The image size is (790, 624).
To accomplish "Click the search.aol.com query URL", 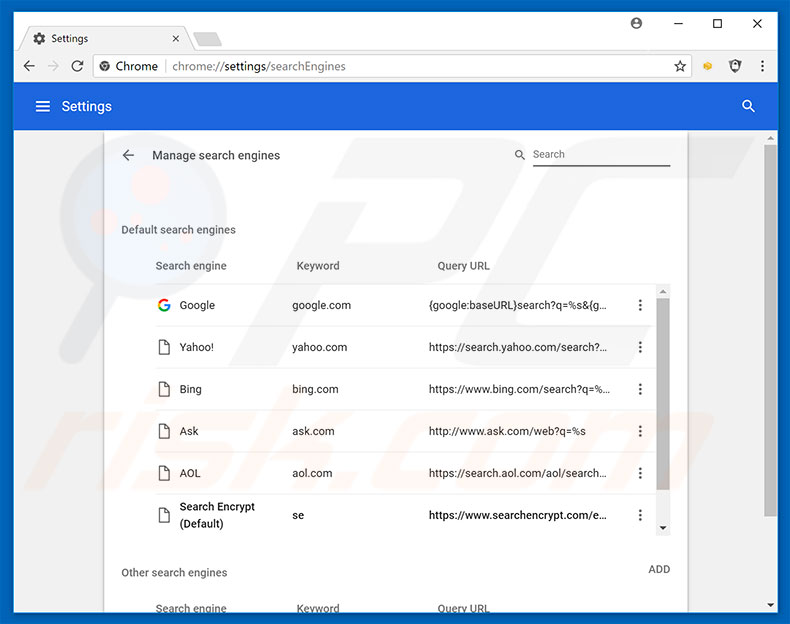I will [x=517, y=473].
